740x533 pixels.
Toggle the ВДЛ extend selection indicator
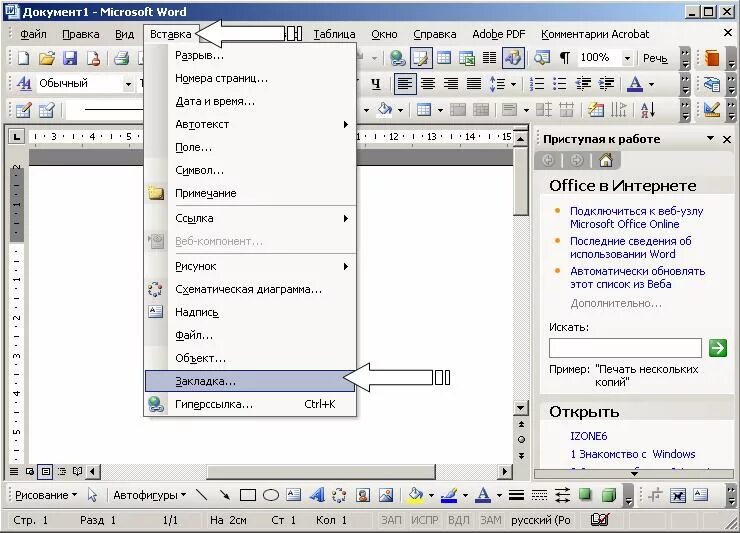tap(458, 520)
